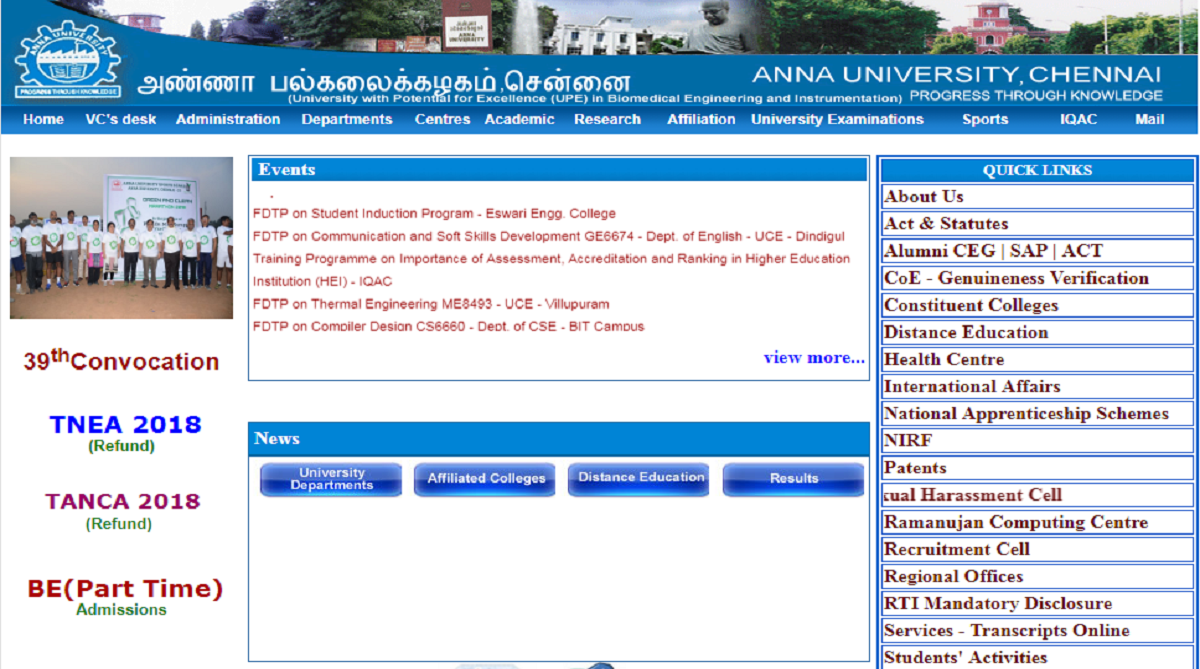Screen dimensions: 1200x669
Task: Open Recruitment Cell quick link
Action: pyautogui.click(x=957, y=548)
